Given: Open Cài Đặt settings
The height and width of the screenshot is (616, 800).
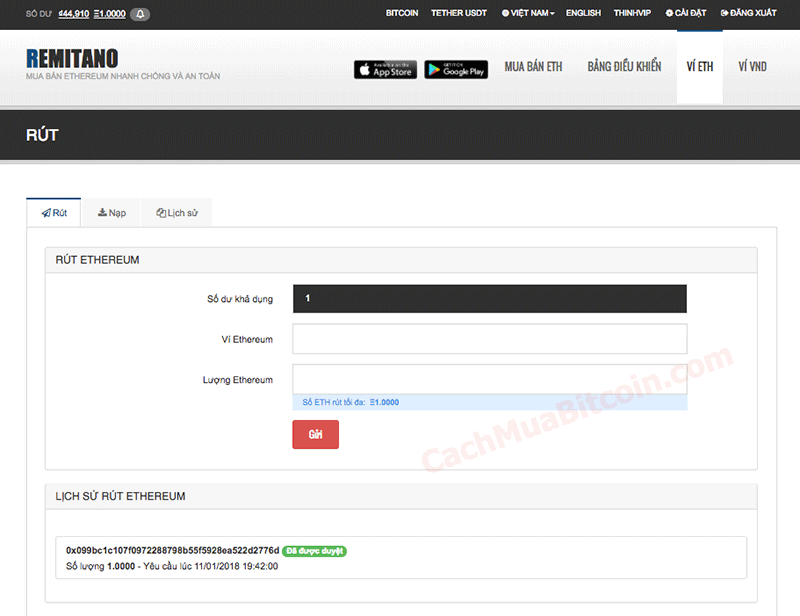Looking at the screenshot, I should click(x=686, y=13).
